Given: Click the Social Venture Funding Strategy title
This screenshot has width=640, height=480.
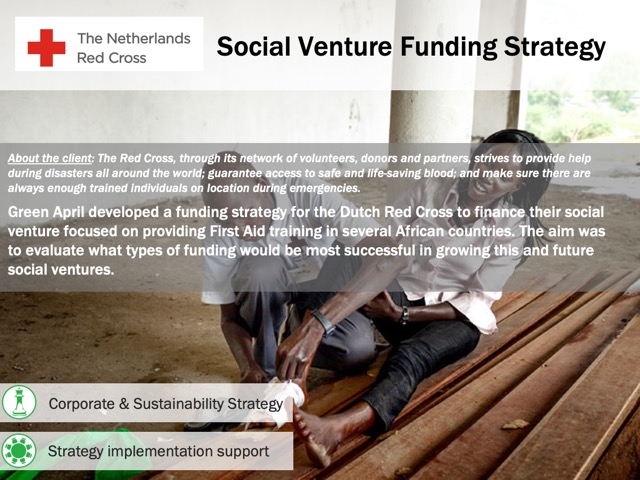Looking at the screenshot, I should coord(411,48).
